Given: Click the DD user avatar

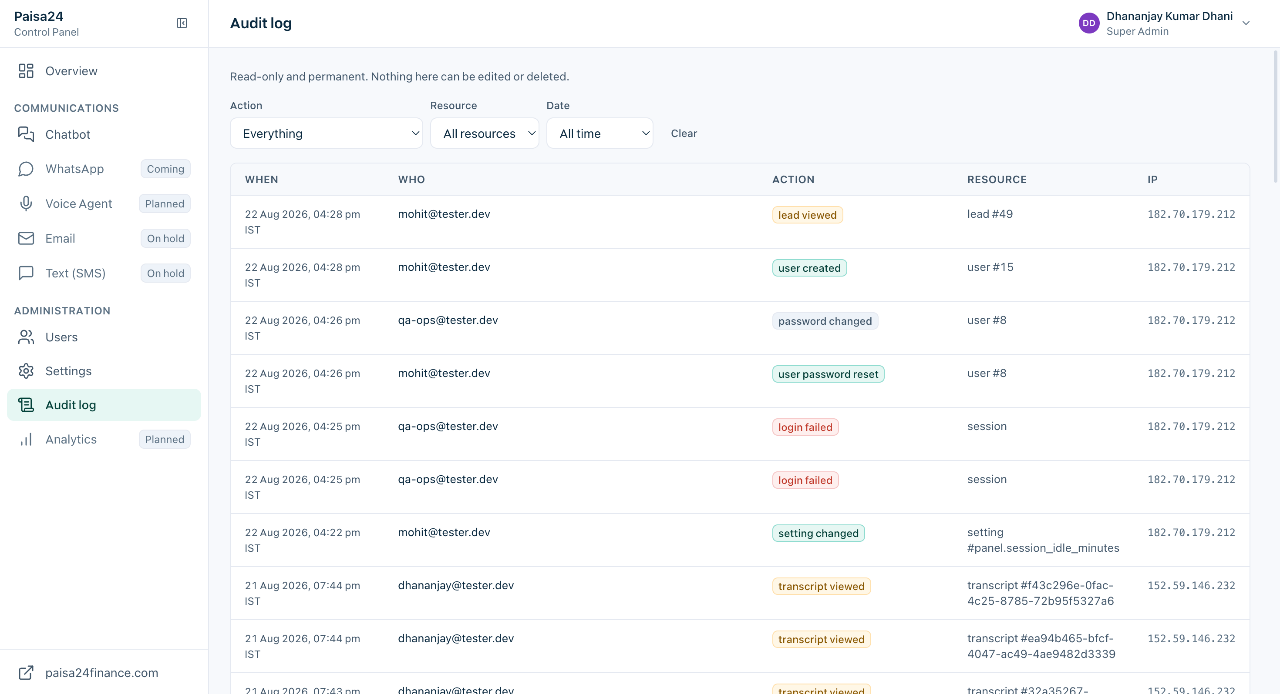Looking at the screenshot, I should (1089, 23).
